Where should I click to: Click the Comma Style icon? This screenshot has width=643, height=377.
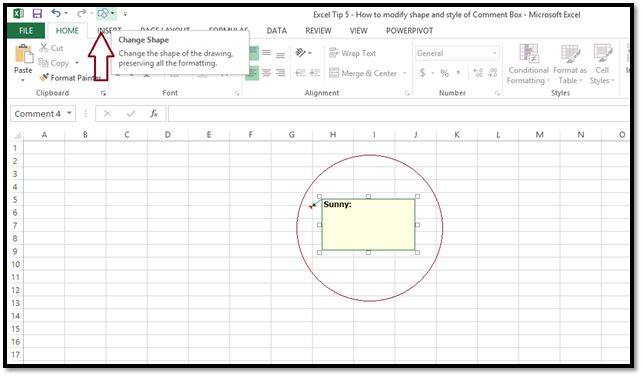(x=458, y=73)
